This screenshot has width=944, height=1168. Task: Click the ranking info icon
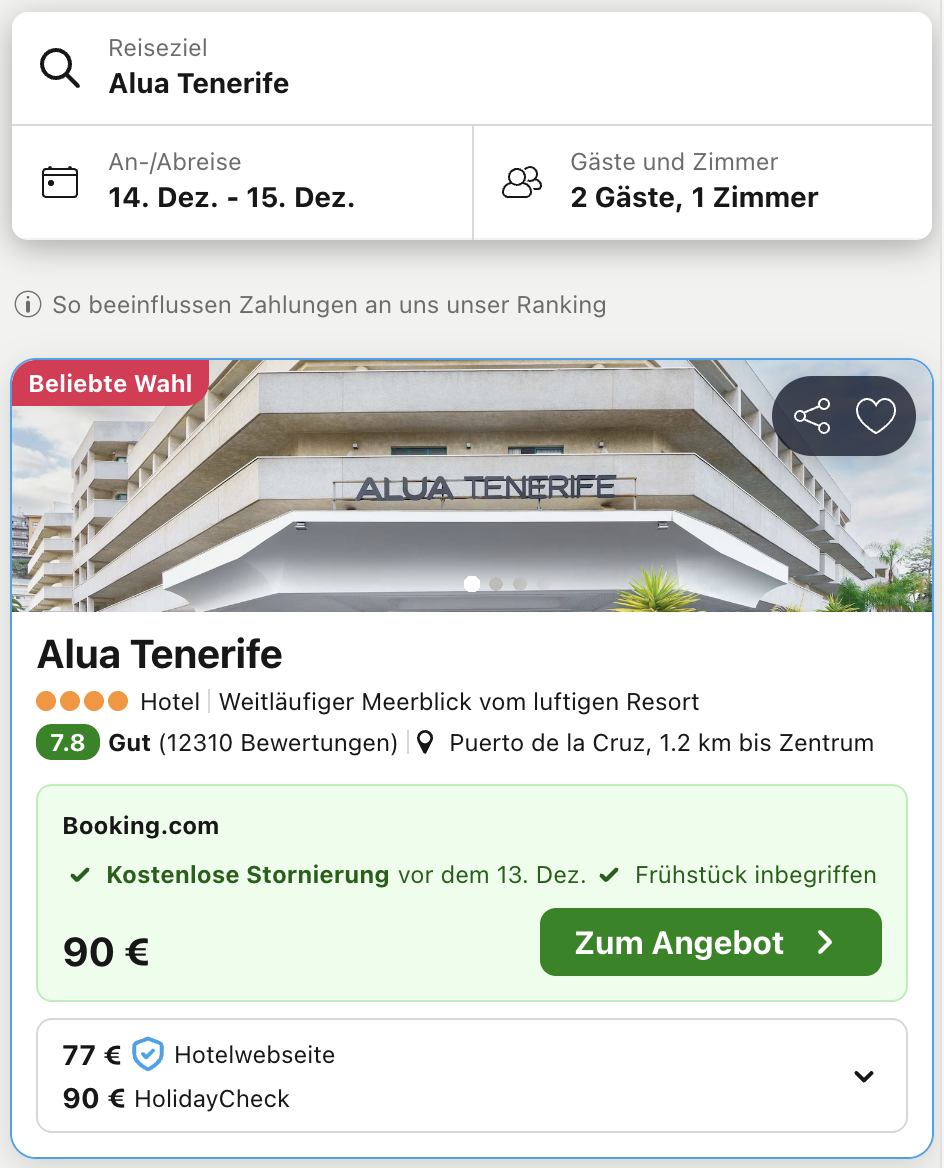[28, 304]
